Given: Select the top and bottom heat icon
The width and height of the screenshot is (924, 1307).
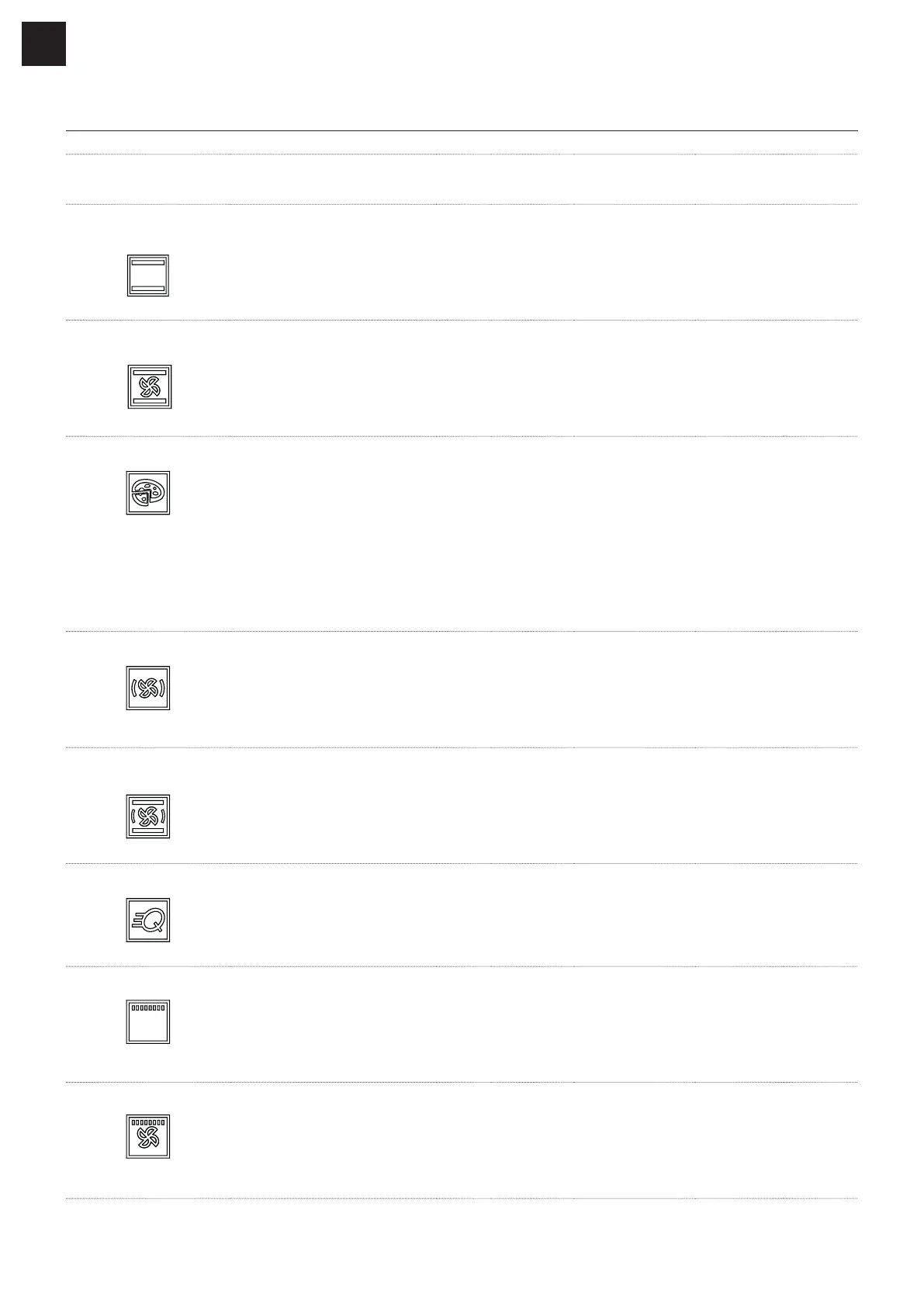Looking at the screenshot, I should tap(148, 276).
